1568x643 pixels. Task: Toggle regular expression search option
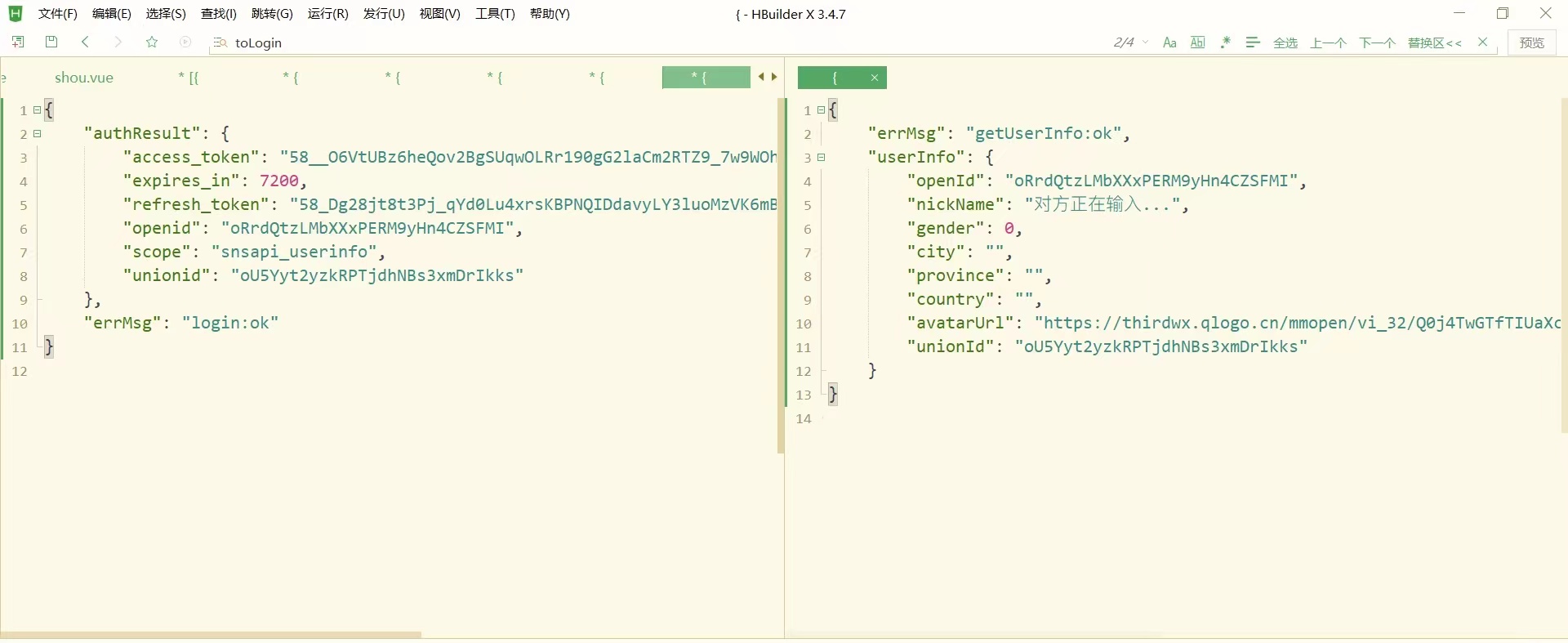tap(1225, 42)
